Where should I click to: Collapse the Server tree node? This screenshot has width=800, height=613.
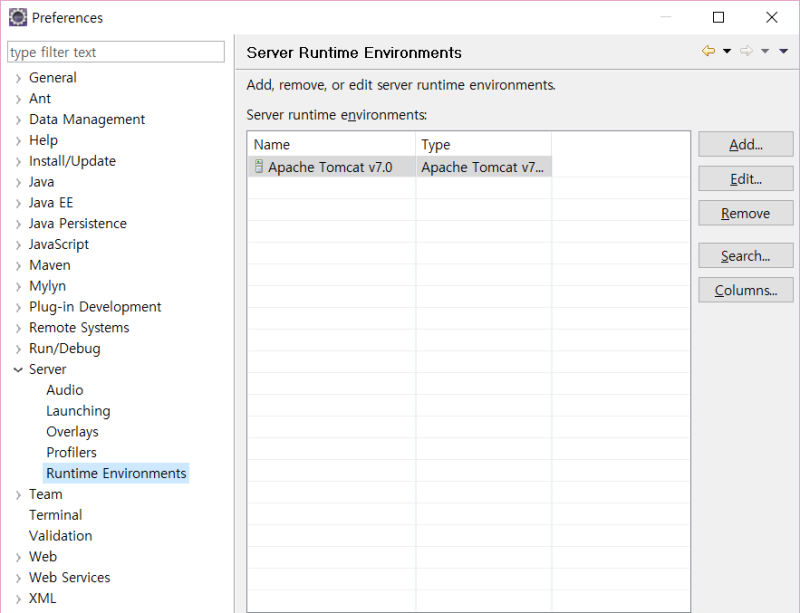pyautogui.click(x=18, y=370)
